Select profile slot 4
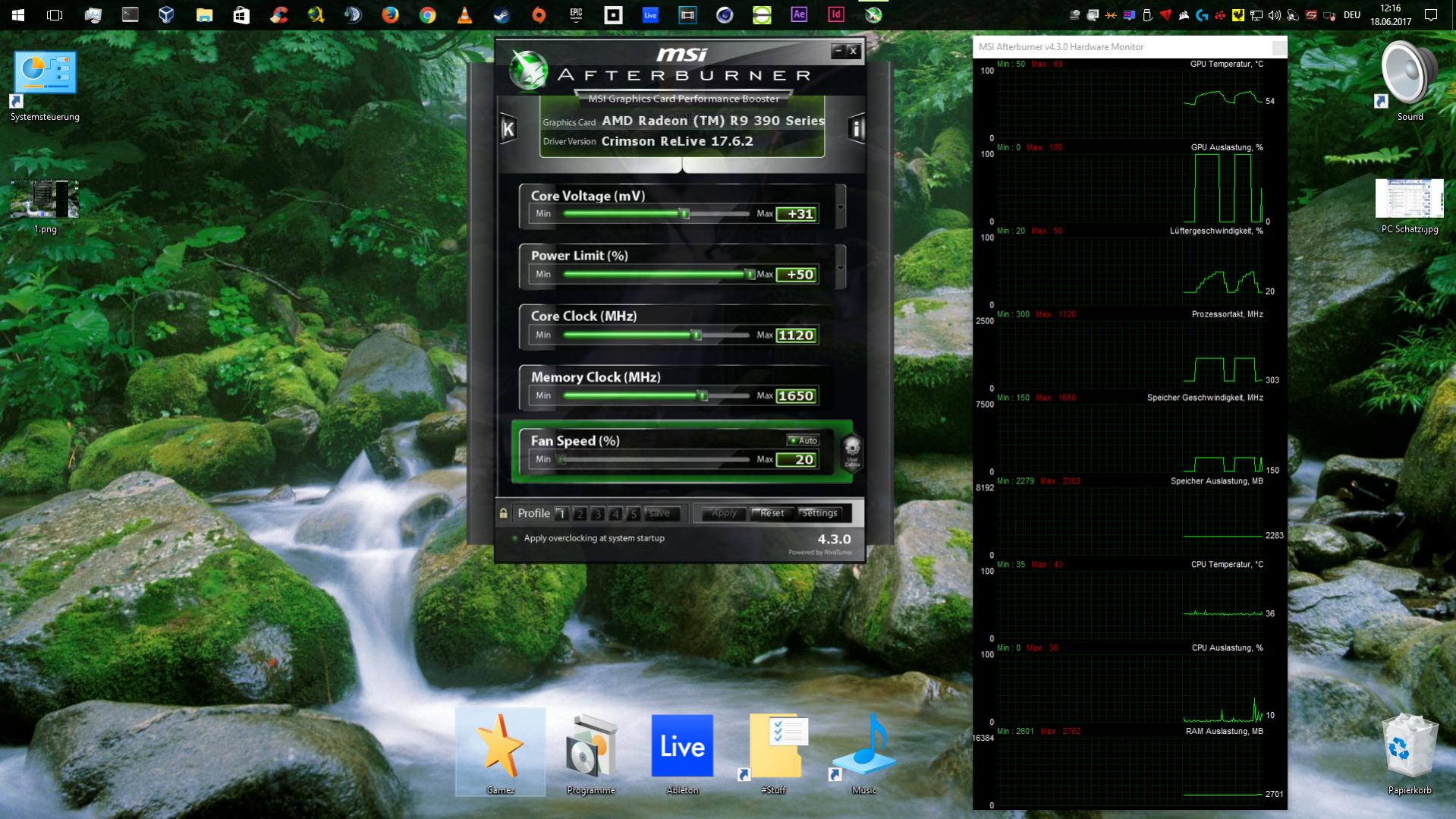1456x819 pixels. click(x=616, y=514)
